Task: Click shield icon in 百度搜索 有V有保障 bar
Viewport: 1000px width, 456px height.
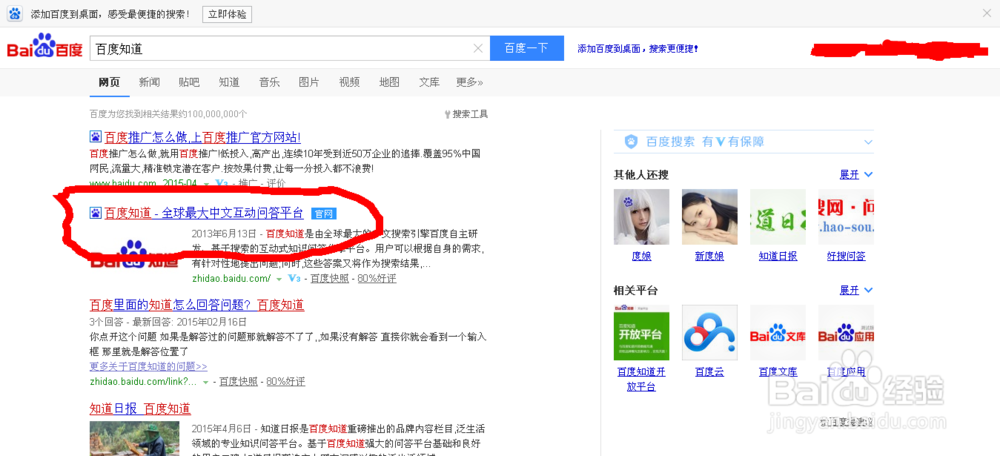Action: pyautogui.click(x=631, y=142)
